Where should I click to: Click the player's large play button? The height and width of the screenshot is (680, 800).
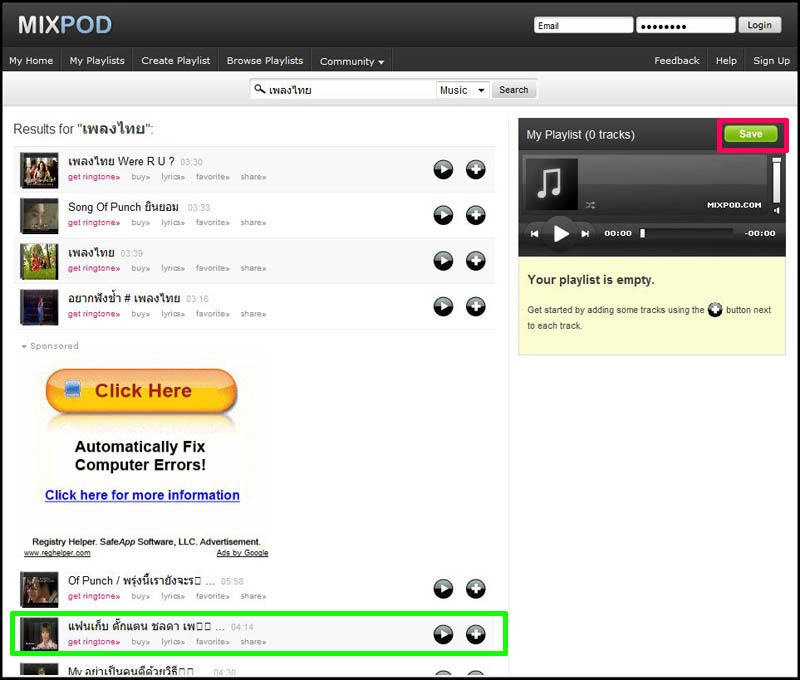560,234
